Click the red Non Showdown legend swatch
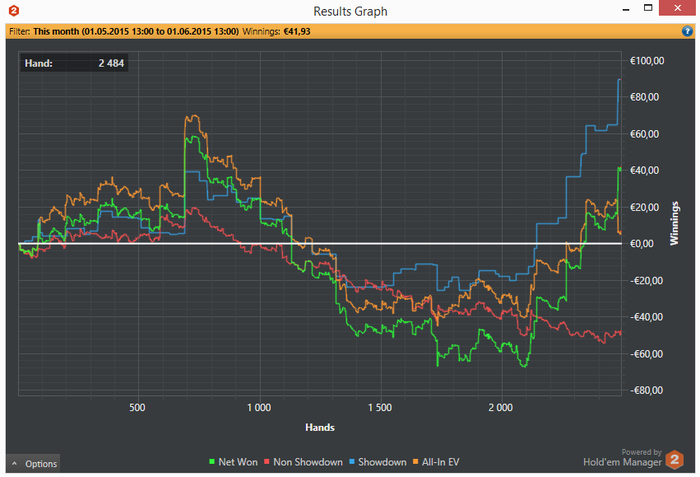 [267, 462]
